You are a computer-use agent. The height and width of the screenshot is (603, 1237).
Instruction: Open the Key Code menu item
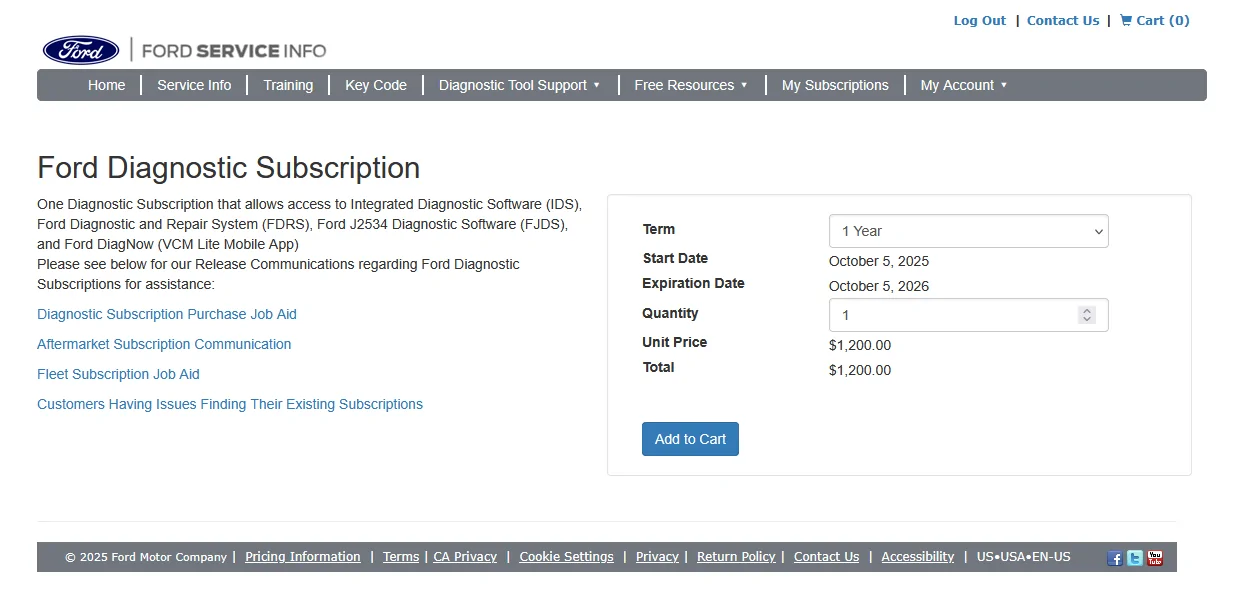(376, 85)
